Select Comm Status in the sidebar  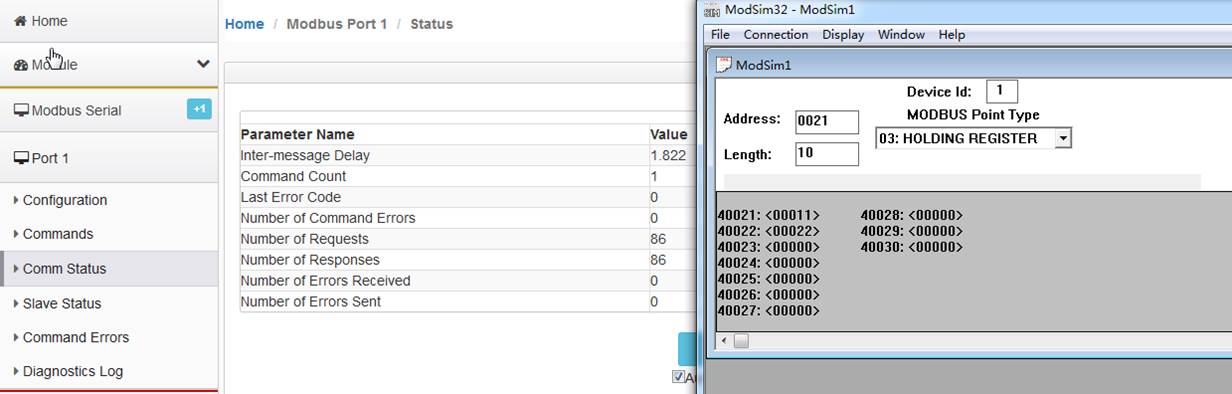click(109, 268)
